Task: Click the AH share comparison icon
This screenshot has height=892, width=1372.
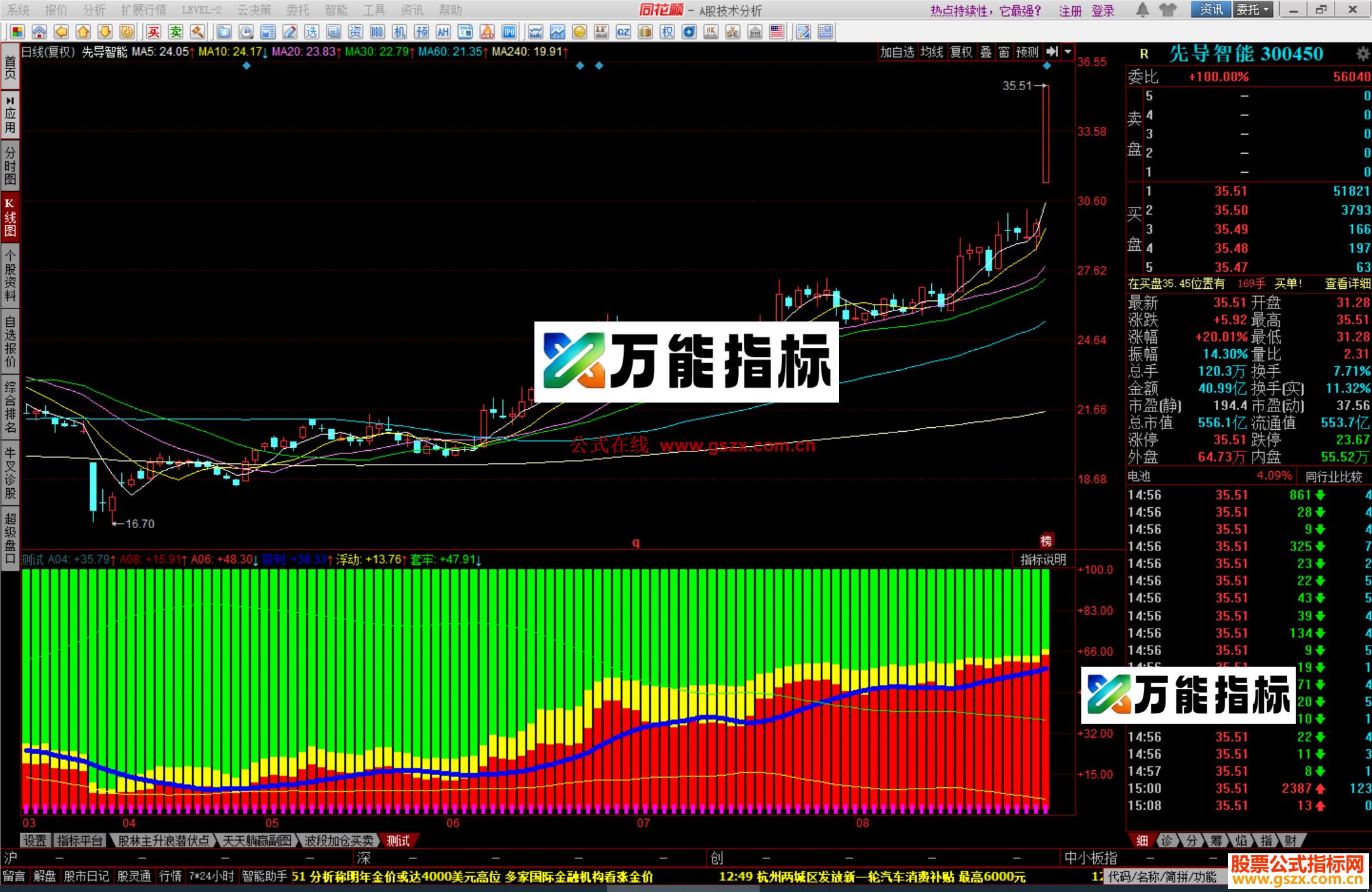Action: point(442,32)
